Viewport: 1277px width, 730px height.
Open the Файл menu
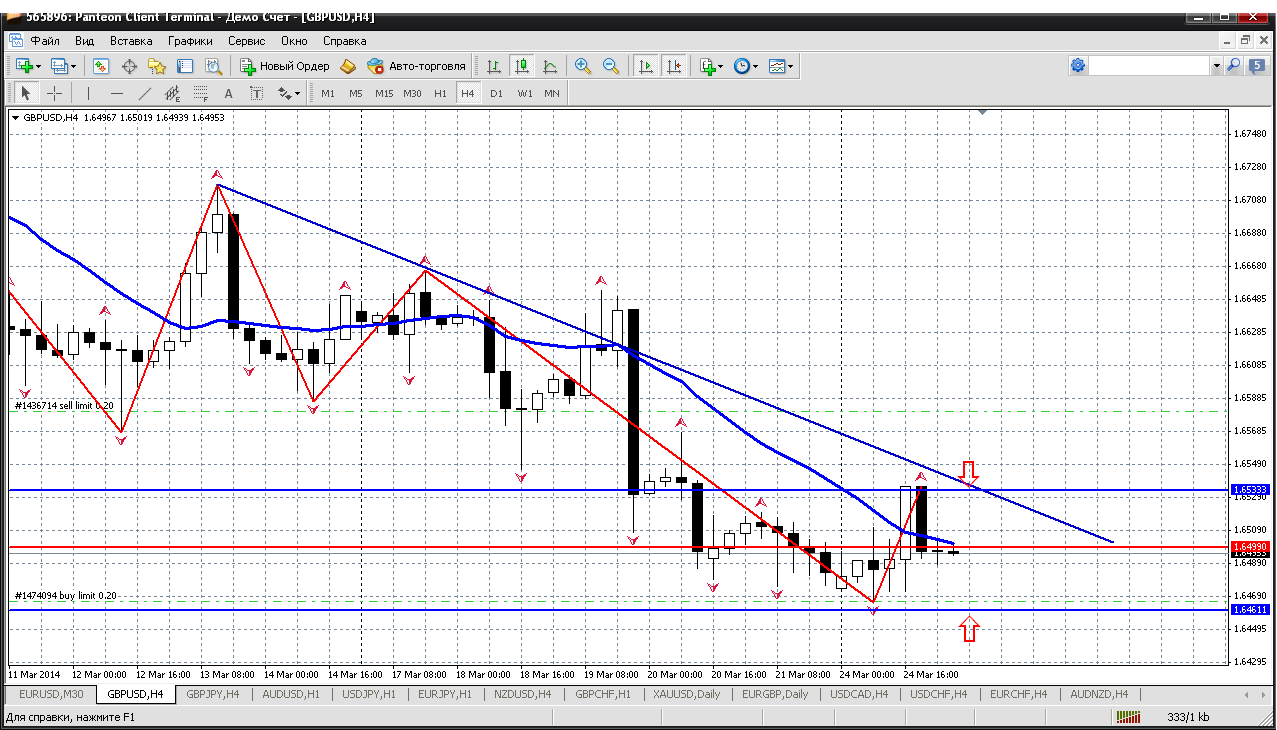pos(45,41)
